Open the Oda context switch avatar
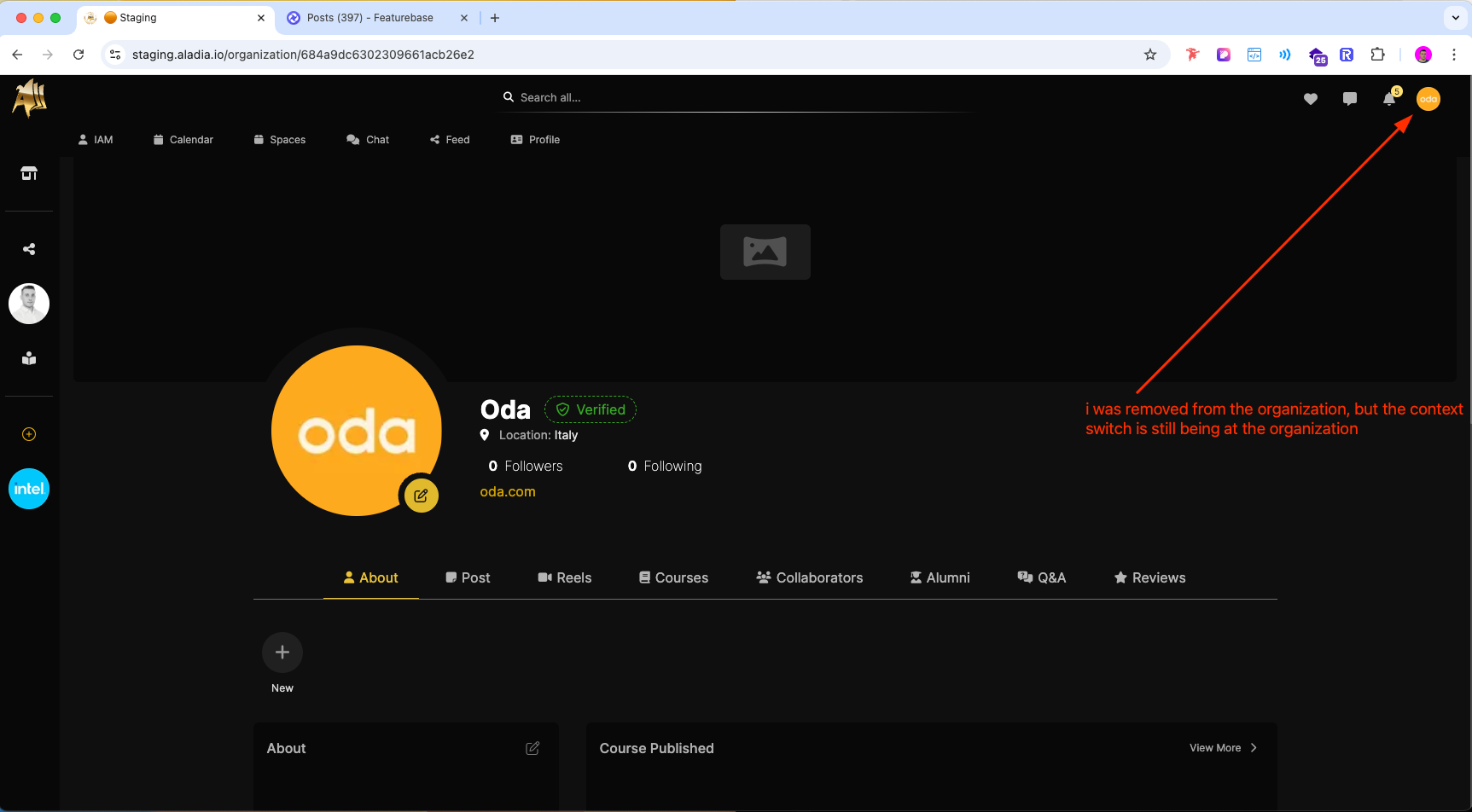The height and width of the screenshot is (812, 1472). point(1428,99)
